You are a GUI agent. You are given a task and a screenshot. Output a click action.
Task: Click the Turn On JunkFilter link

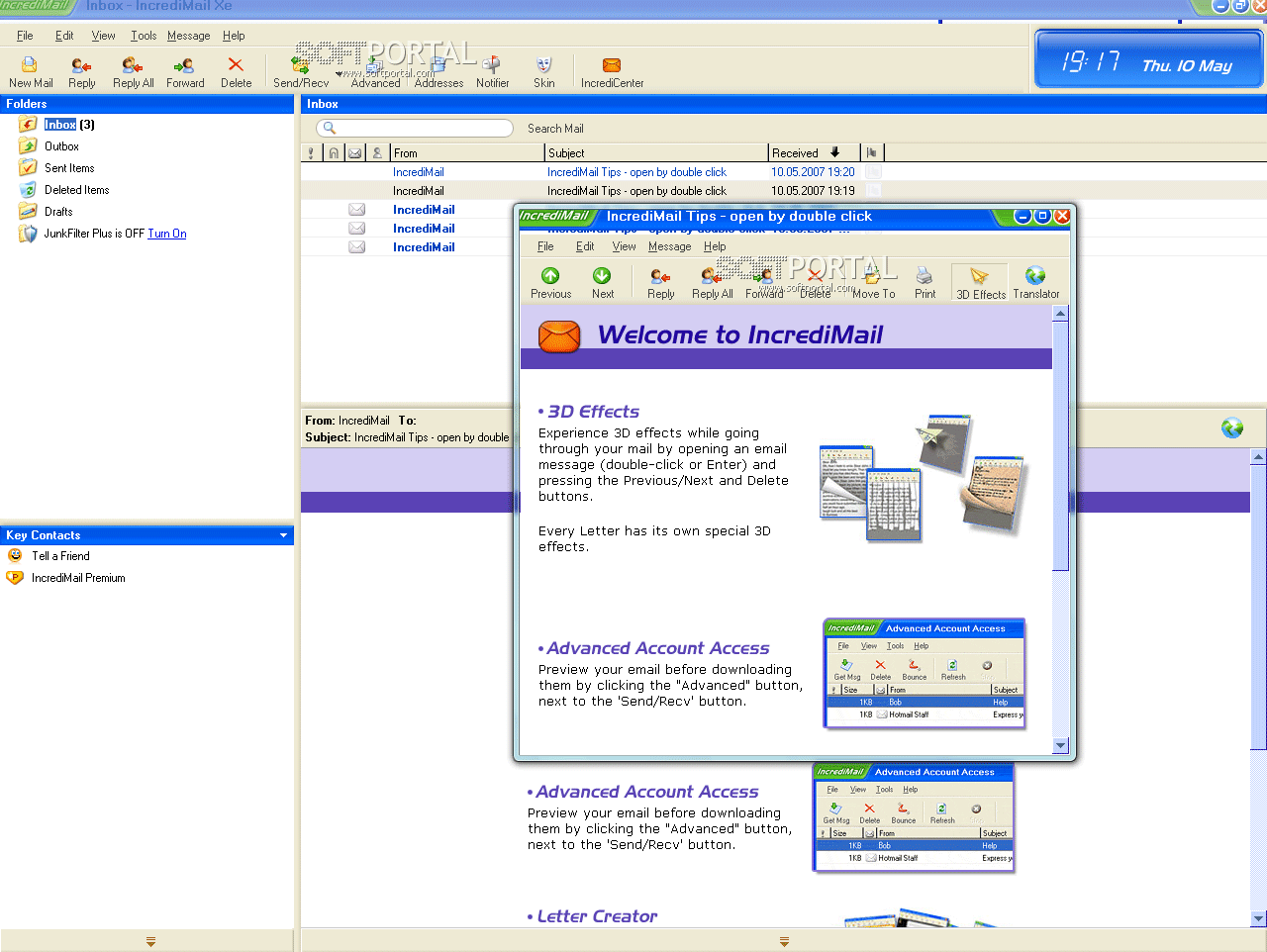[x=166, y=234]
